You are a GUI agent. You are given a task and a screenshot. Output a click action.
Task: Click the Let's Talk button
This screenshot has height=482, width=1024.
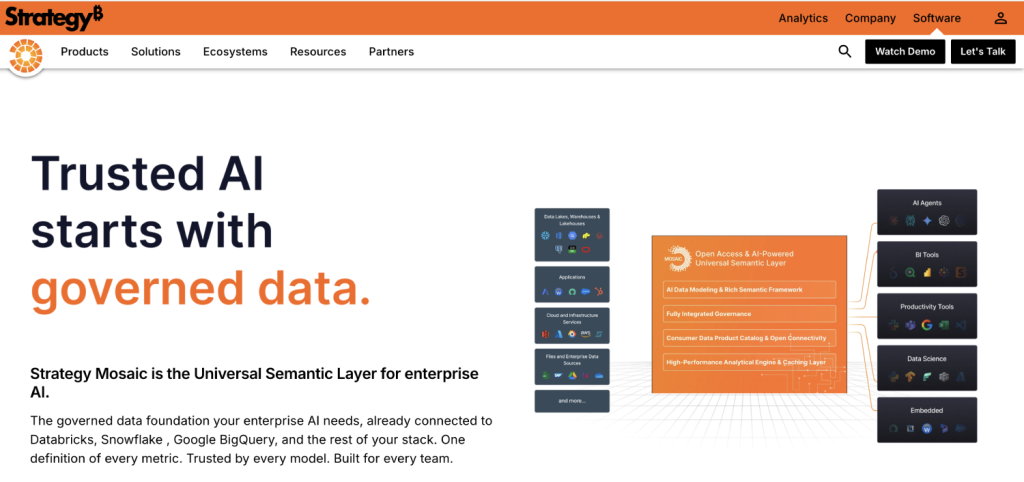click(983, 52)
